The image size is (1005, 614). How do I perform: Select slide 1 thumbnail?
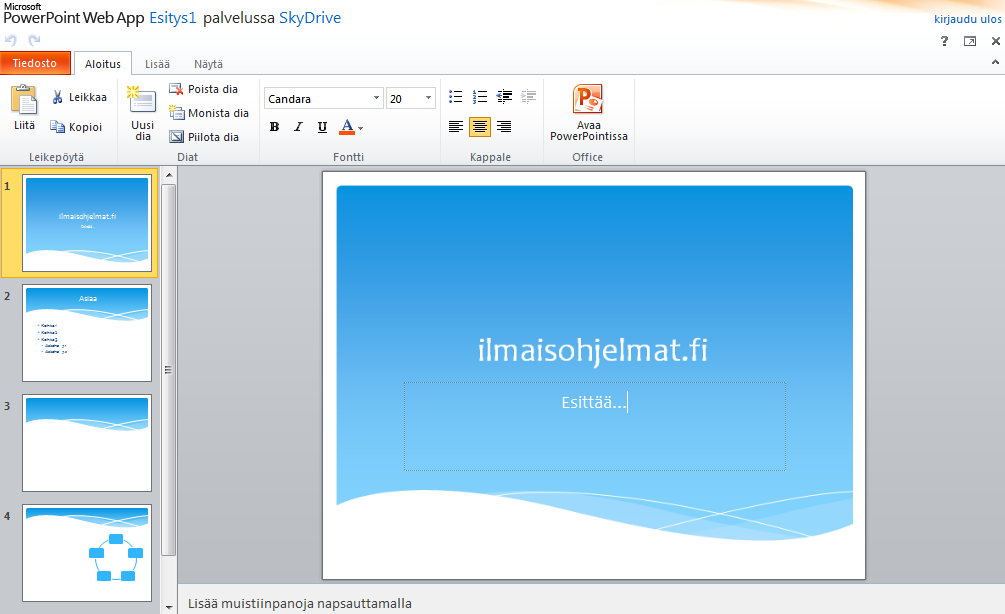click(87, 223)
